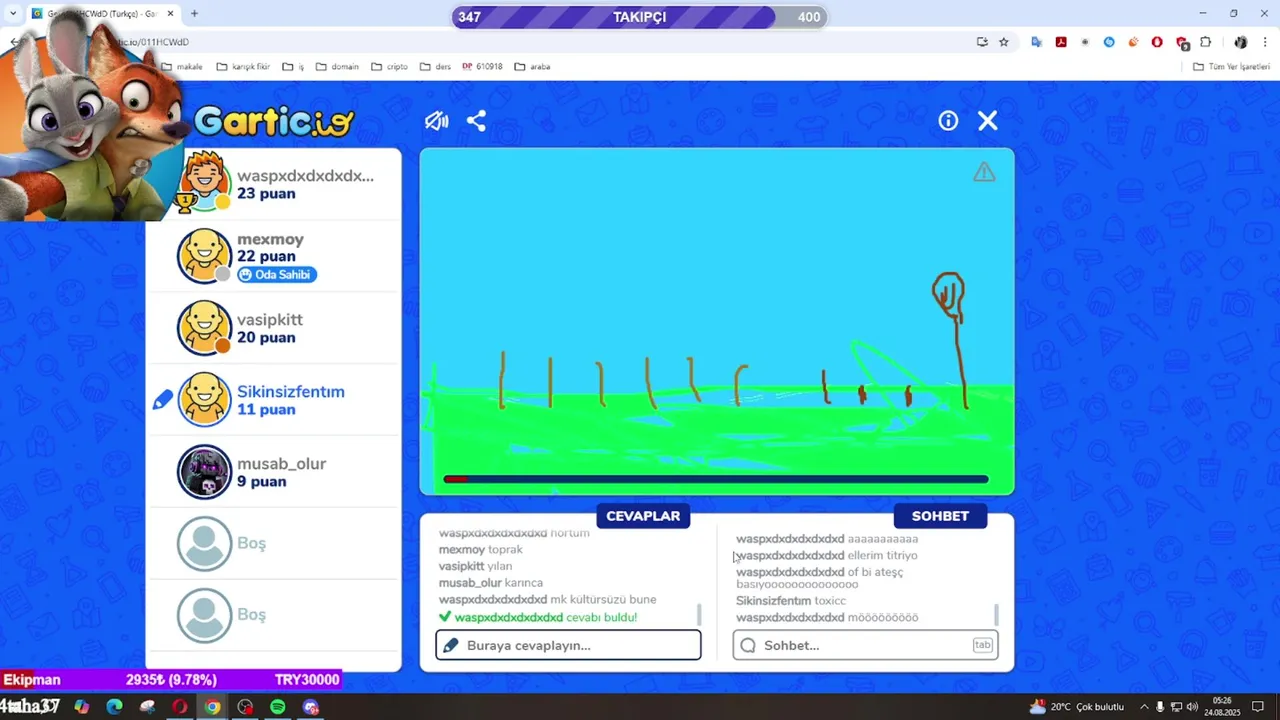The width and height of the screenshot is (1280, 720).
Task: Open Discord from taskbar
Action: (311, 707)
